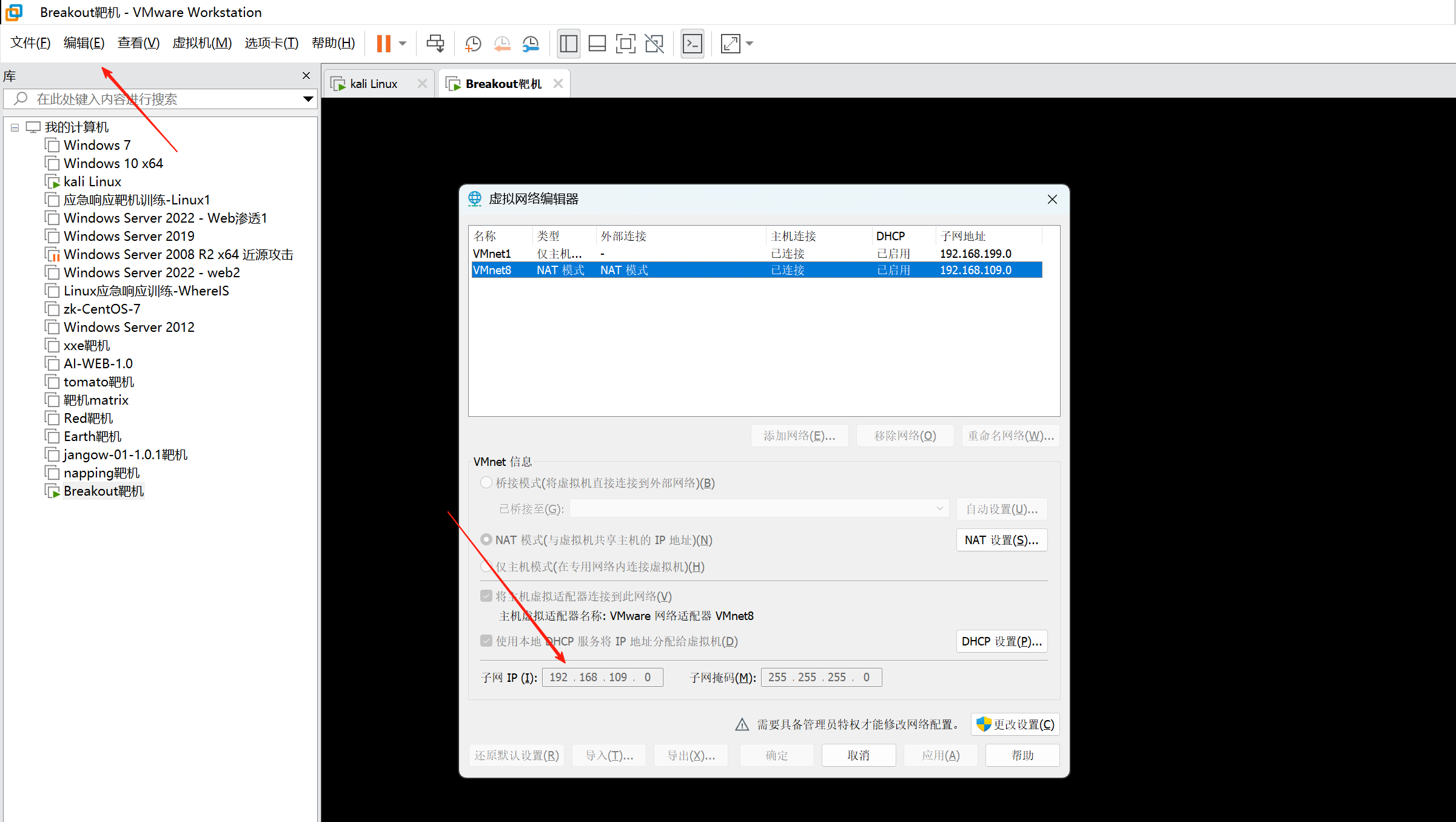
Task: Open the 选项卡(T) menu
Action: coord(272,43)
